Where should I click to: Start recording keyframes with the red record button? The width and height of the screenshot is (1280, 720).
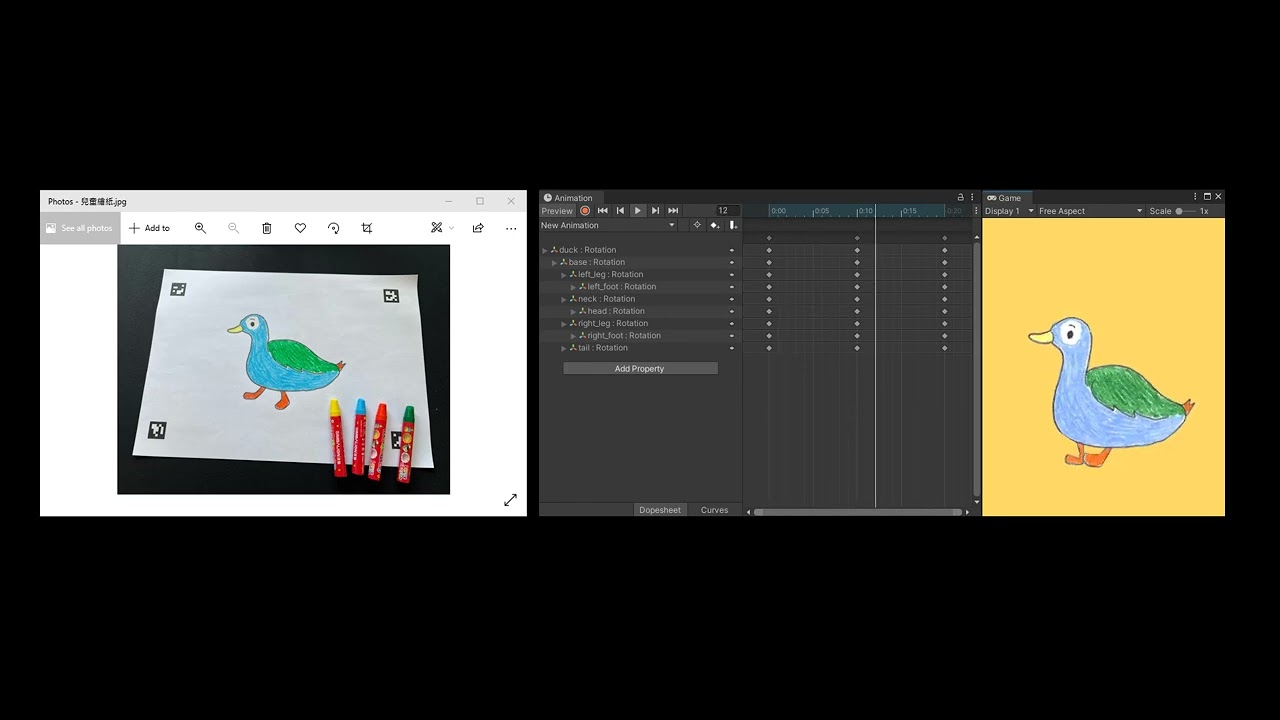click(x=585, y=211)
